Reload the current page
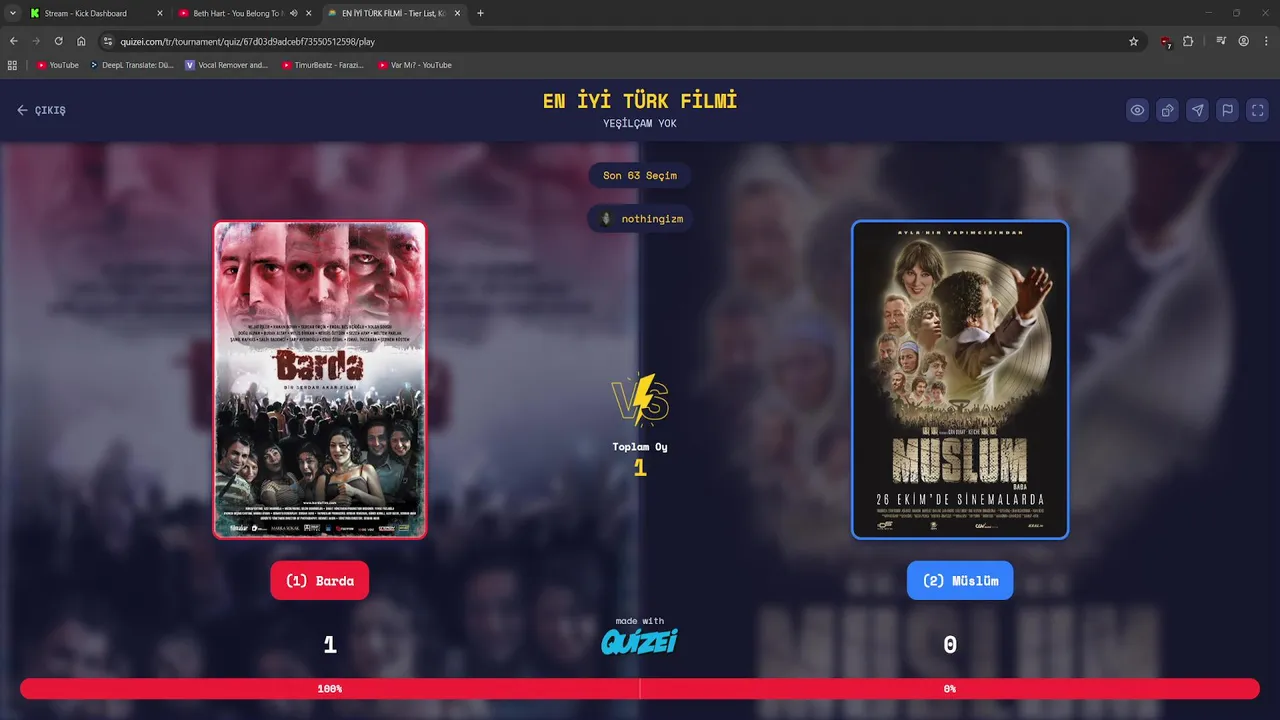Image resolution: width=1280 pixels, height=720 pixels. pyautogui.click(x=59, y=41)
